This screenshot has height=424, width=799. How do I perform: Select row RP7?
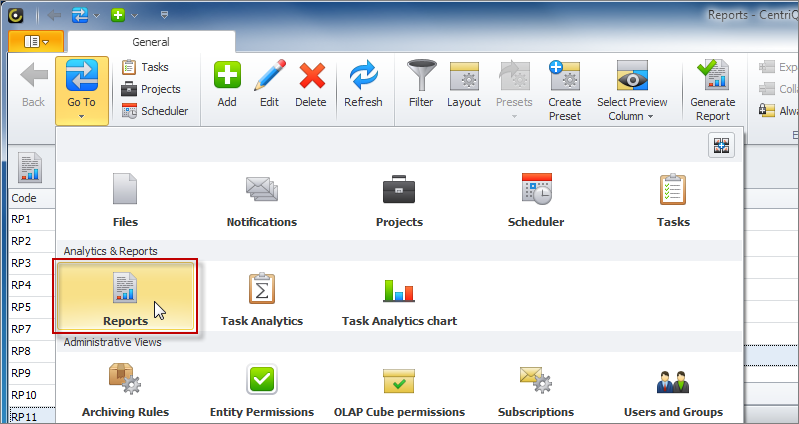point(32,329)
